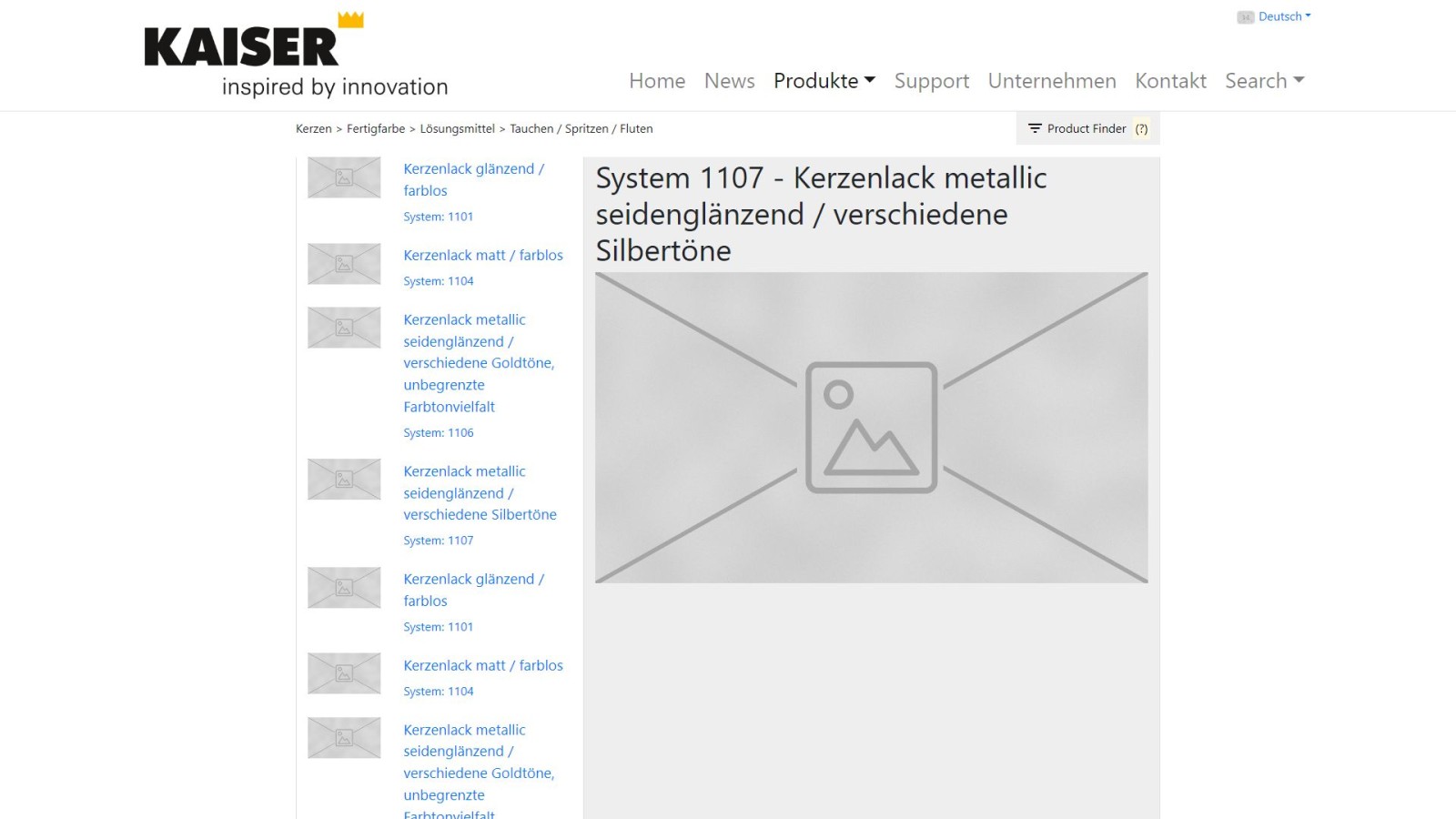
Task: Click the filter icon on Product Finder button
Action: [1035, 128]
